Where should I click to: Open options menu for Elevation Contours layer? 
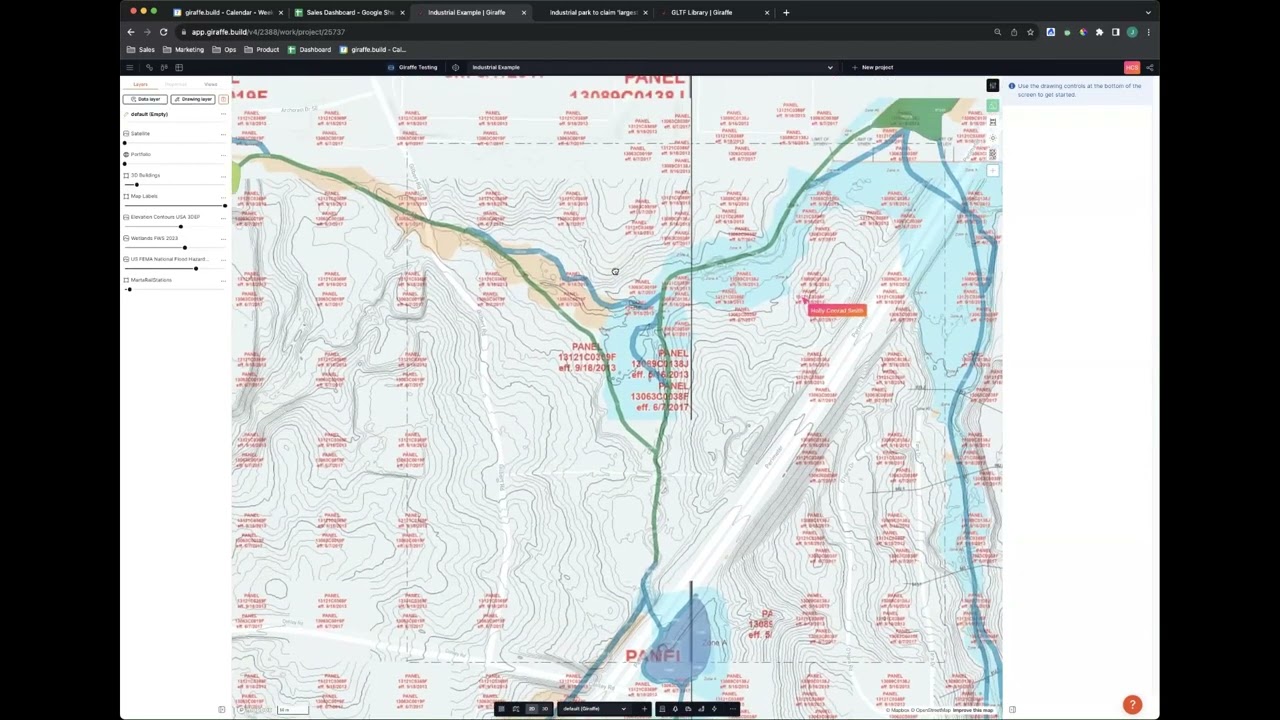point(223,218)
